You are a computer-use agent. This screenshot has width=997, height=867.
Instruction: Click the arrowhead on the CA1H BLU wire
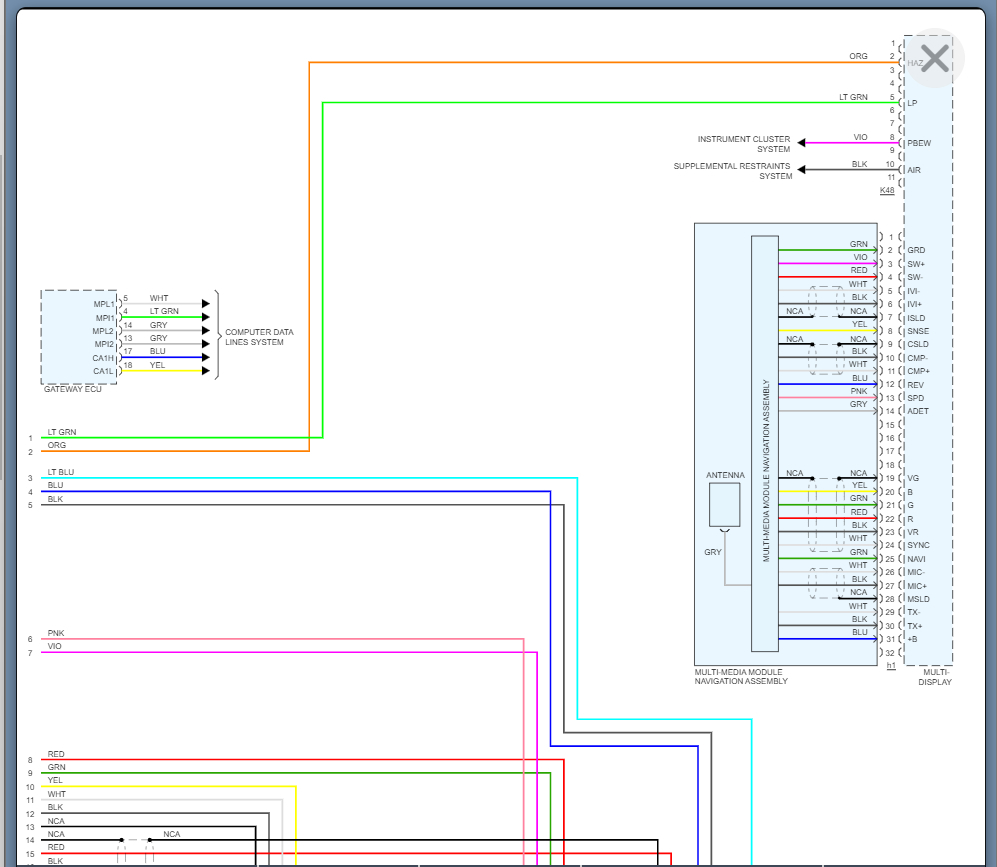(x=206, y=357)
